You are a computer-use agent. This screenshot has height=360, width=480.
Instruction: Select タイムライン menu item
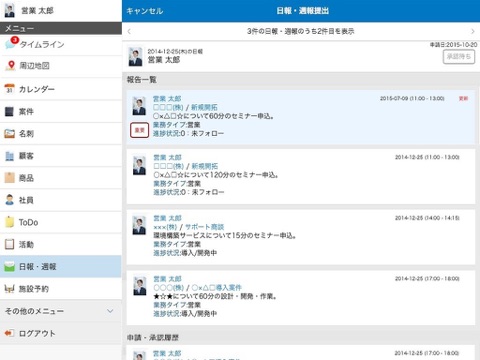coord(61,44)
